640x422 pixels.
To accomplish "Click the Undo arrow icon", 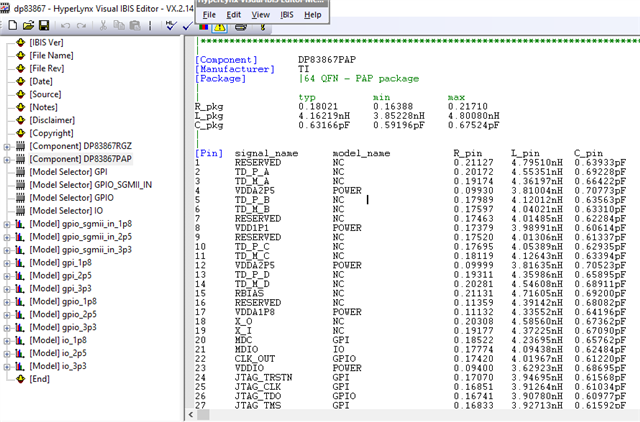I will (65, 26).
